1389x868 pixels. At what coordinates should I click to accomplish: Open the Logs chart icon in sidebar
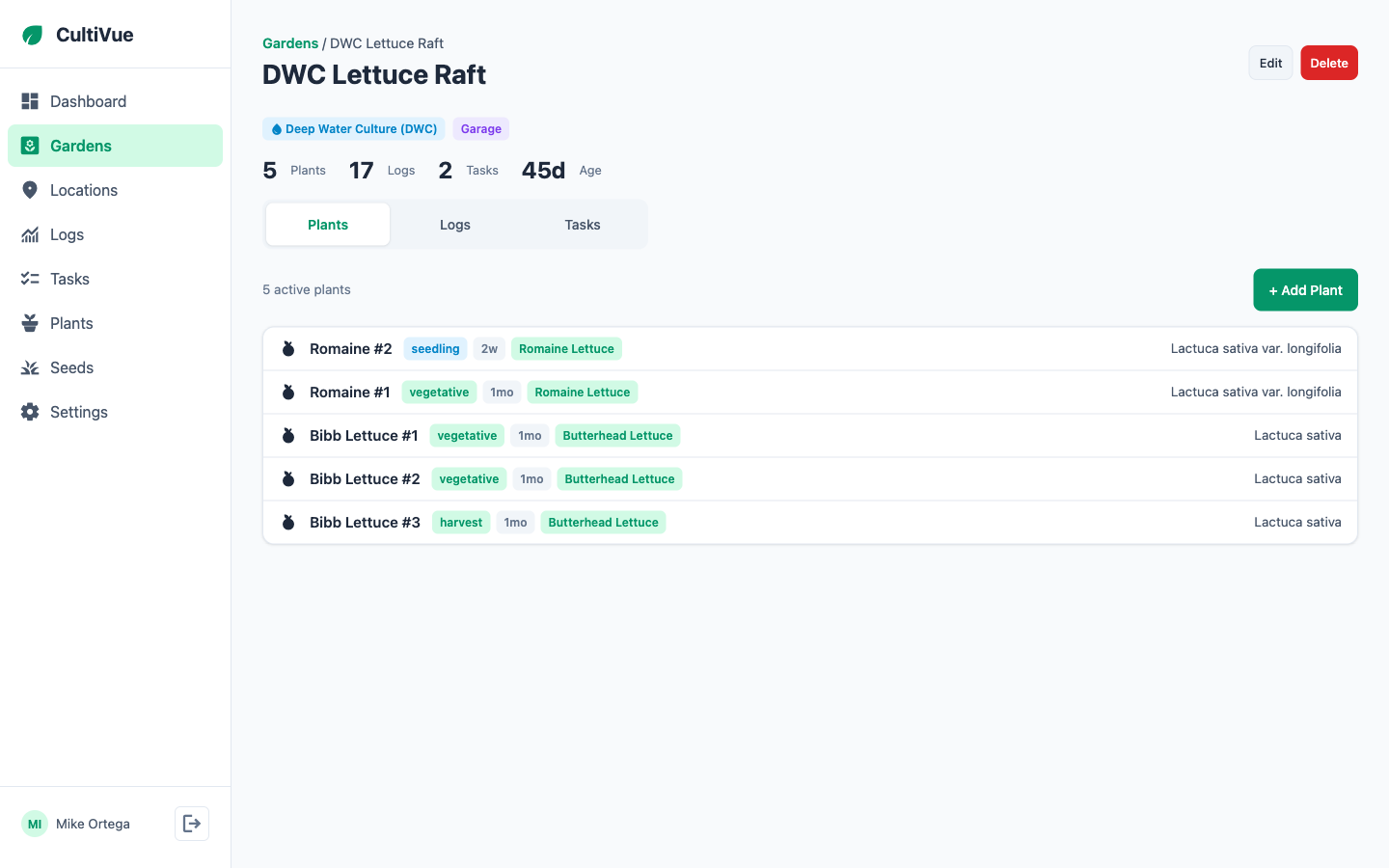[30, 234]
